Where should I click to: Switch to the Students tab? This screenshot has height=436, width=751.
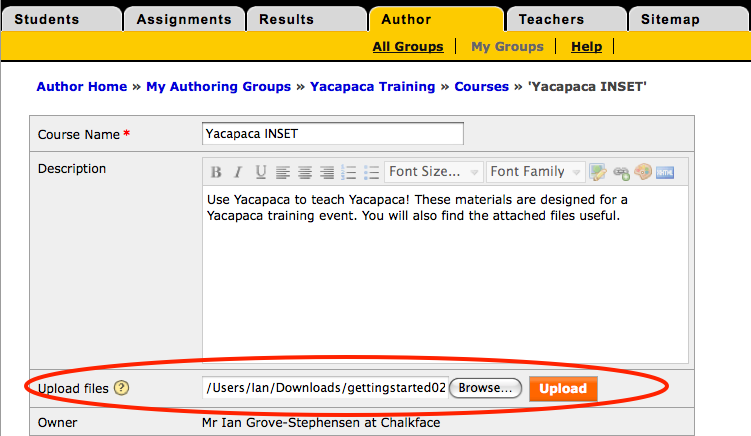(x=60, y=19)
